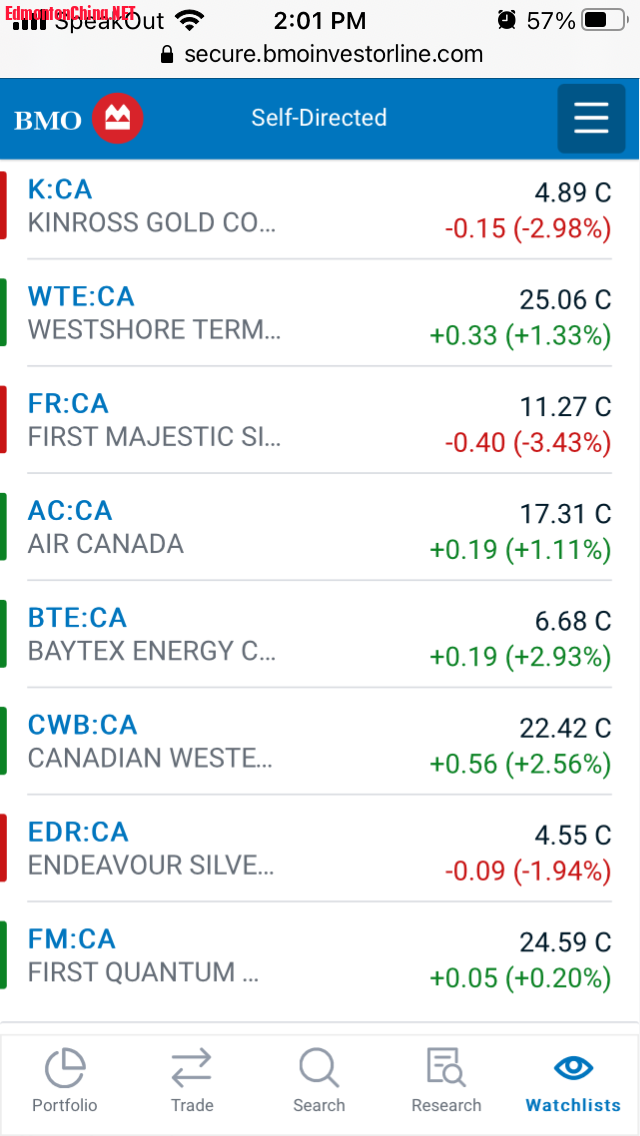Tap the lock icon in address bar
Image resolution: width=640 pixels, height=1136 pixels.
tap(167, 55)
